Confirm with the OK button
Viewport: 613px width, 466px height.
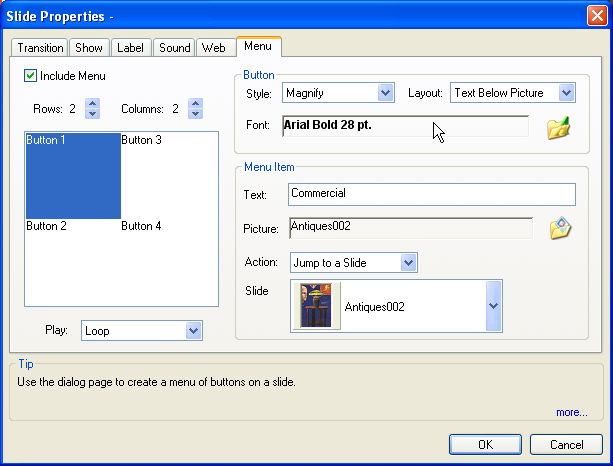[485, 444]
